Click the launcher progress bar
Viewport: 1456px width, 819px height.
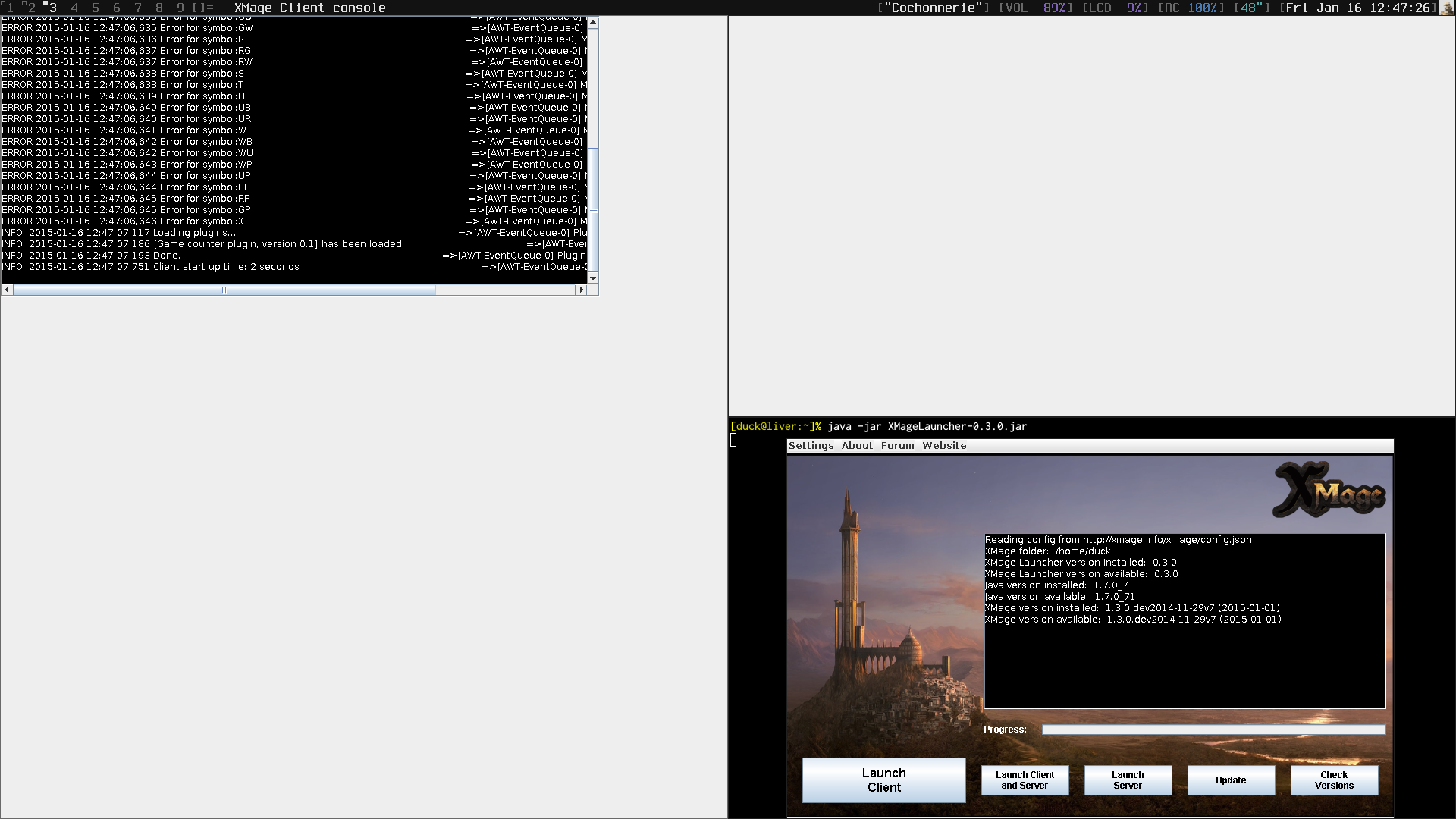coord(1213,730)
